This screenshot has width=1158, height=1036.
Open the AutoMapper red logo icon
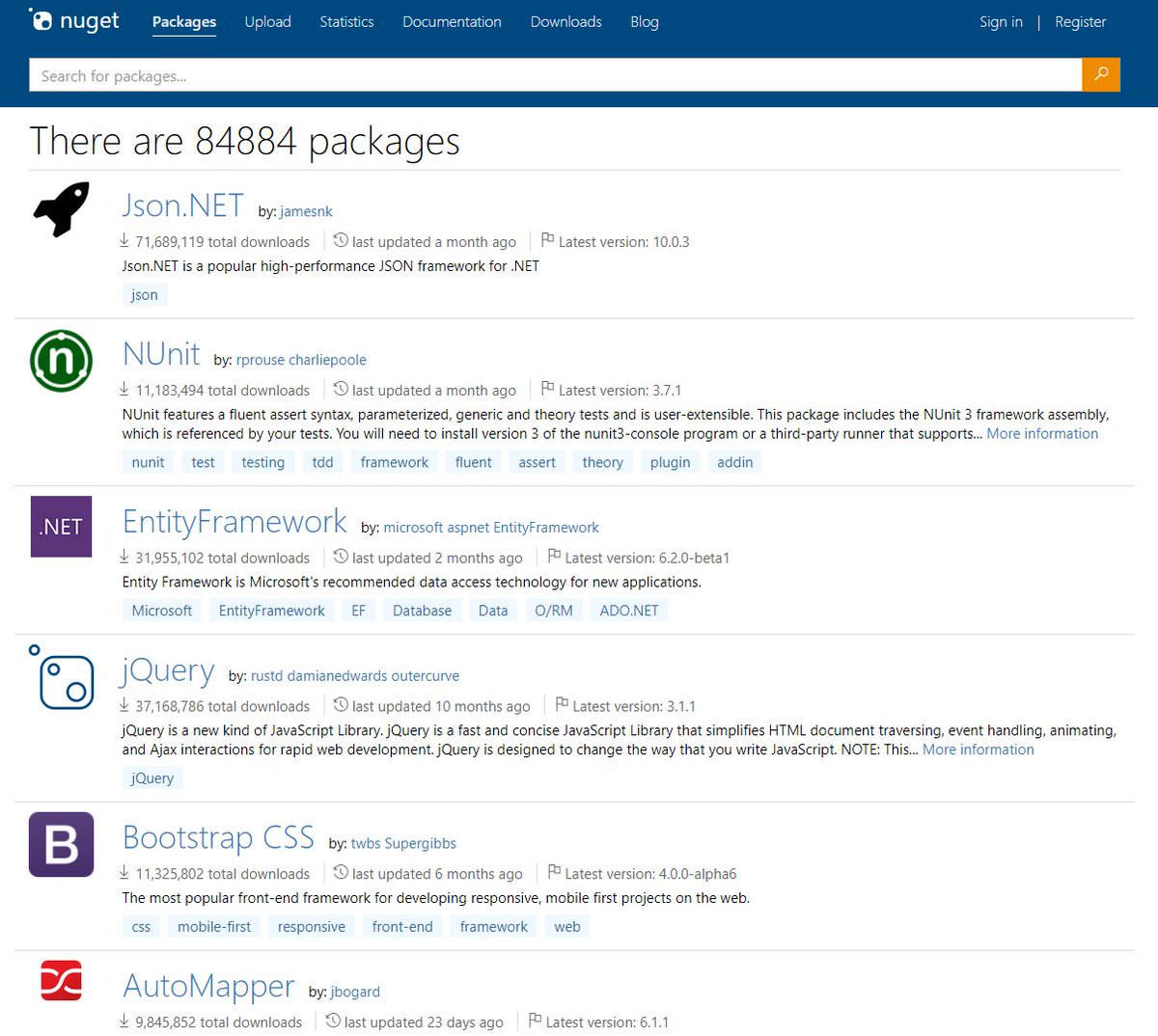pos(61,980)
